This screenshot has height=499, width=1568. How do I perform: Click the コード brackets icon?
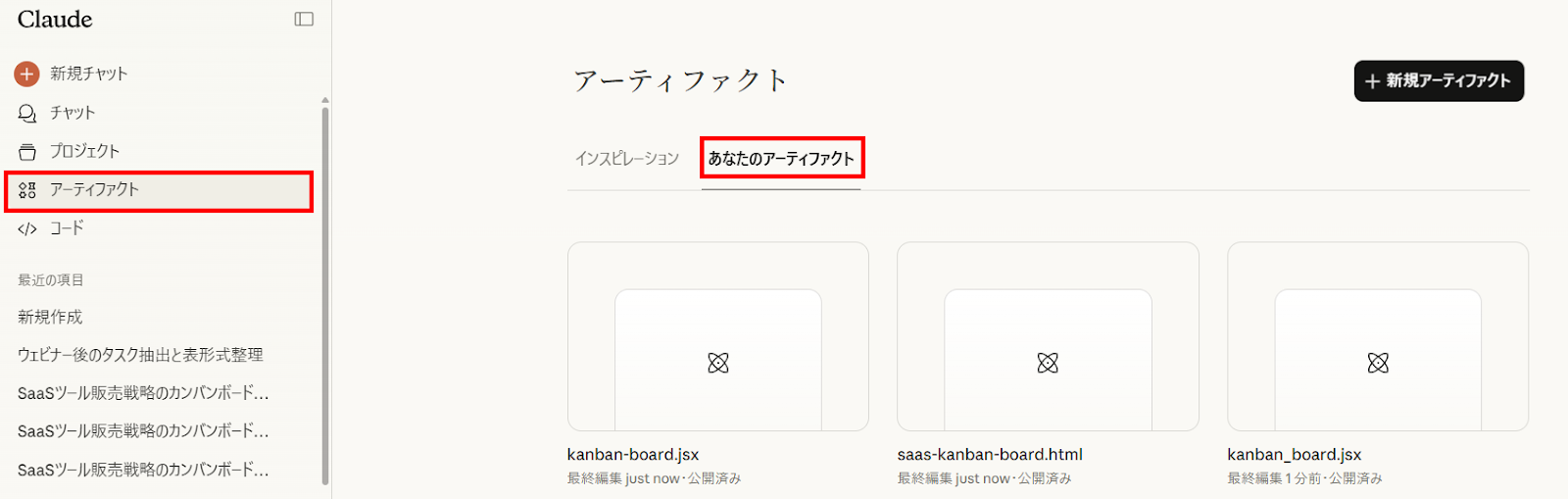(27, 228)
